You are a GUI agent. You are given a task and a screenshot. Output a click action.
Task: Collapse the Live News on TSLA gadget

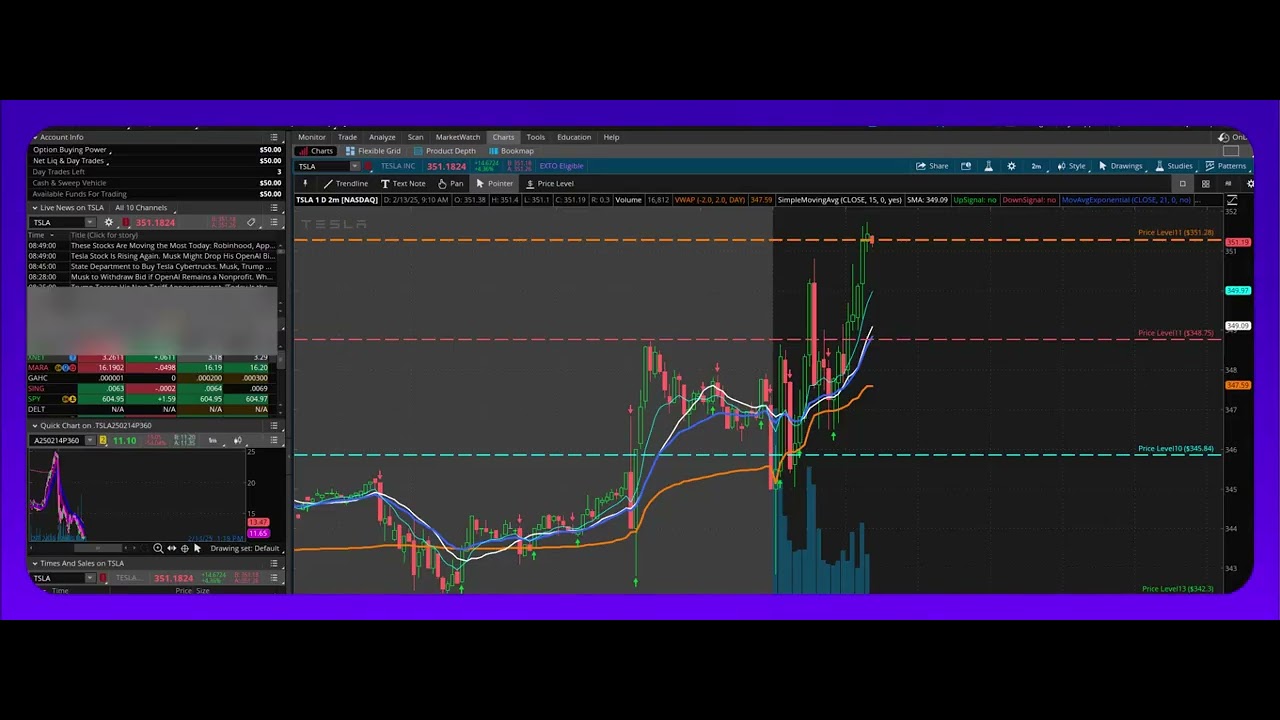[x=35, y=208]
